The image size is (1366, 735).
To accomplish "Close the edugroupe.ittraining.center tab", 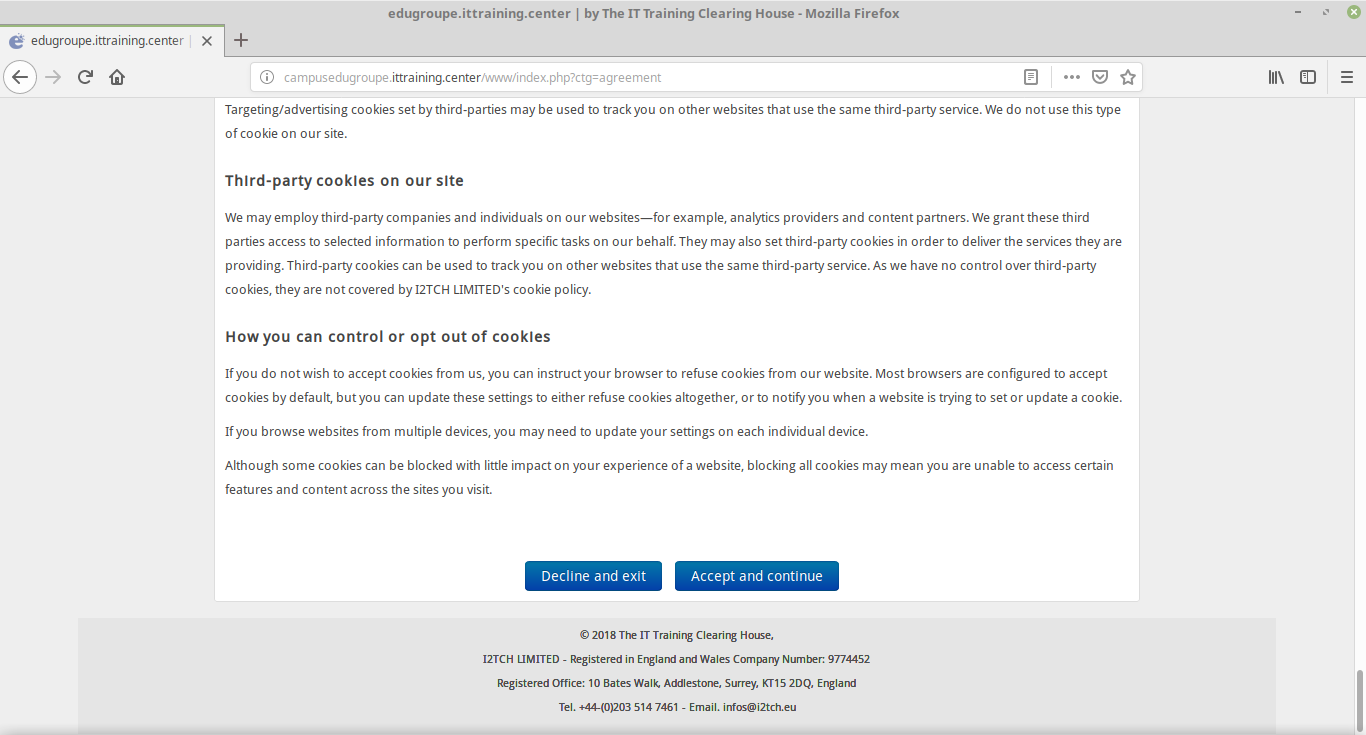I will click(207, 41).
